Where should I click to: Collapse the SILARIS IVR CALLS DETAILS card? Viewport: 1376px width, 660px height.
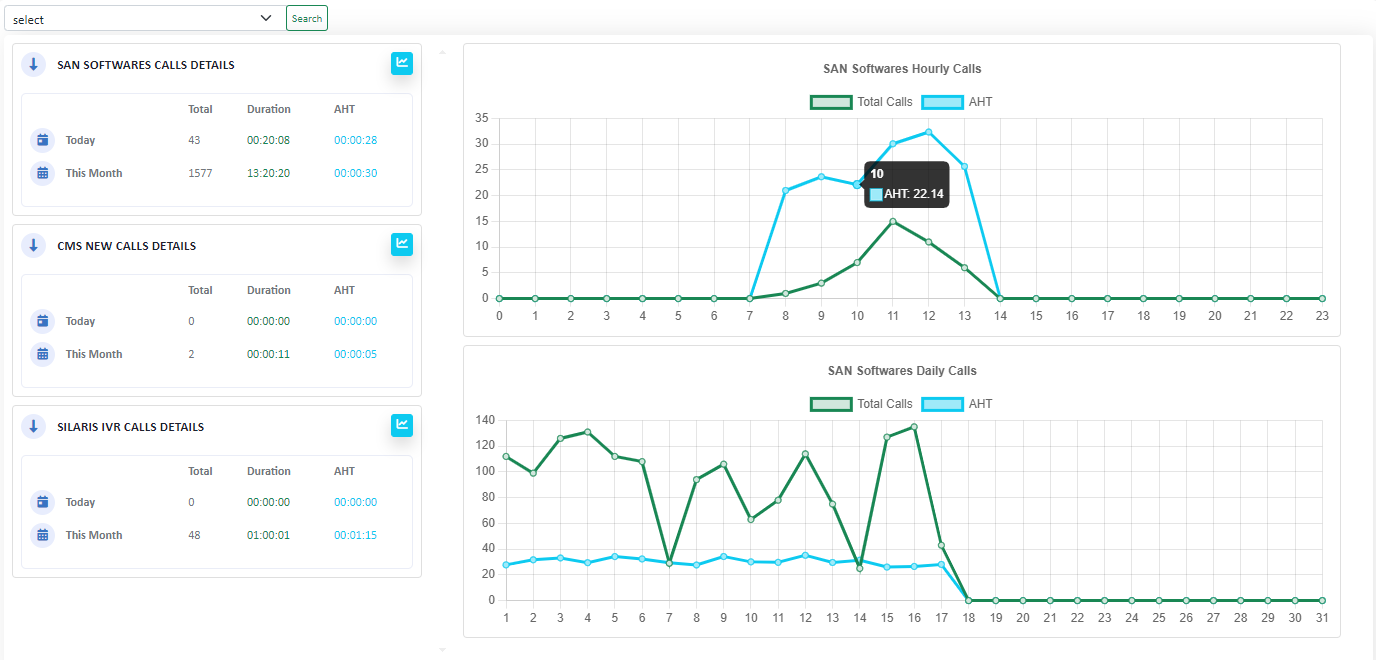coord(33,425)
